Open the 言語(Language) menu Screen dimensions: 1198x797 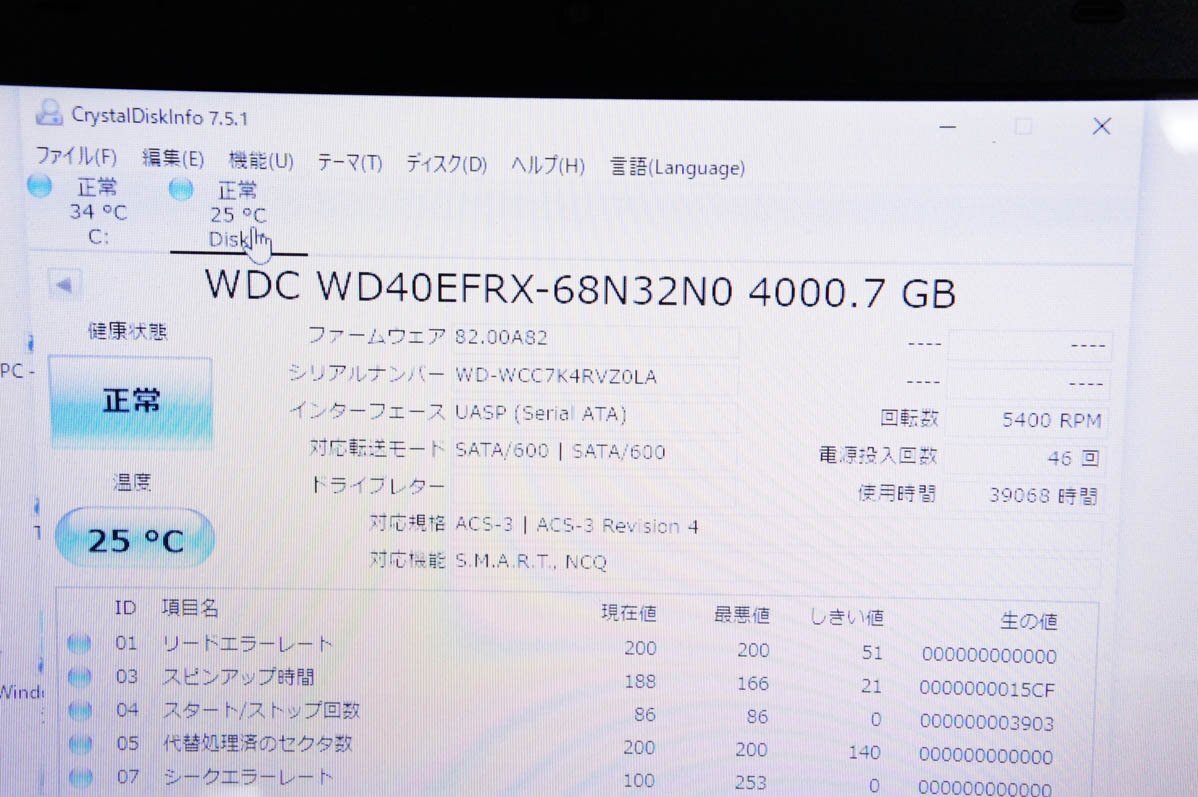click(677, 167)
